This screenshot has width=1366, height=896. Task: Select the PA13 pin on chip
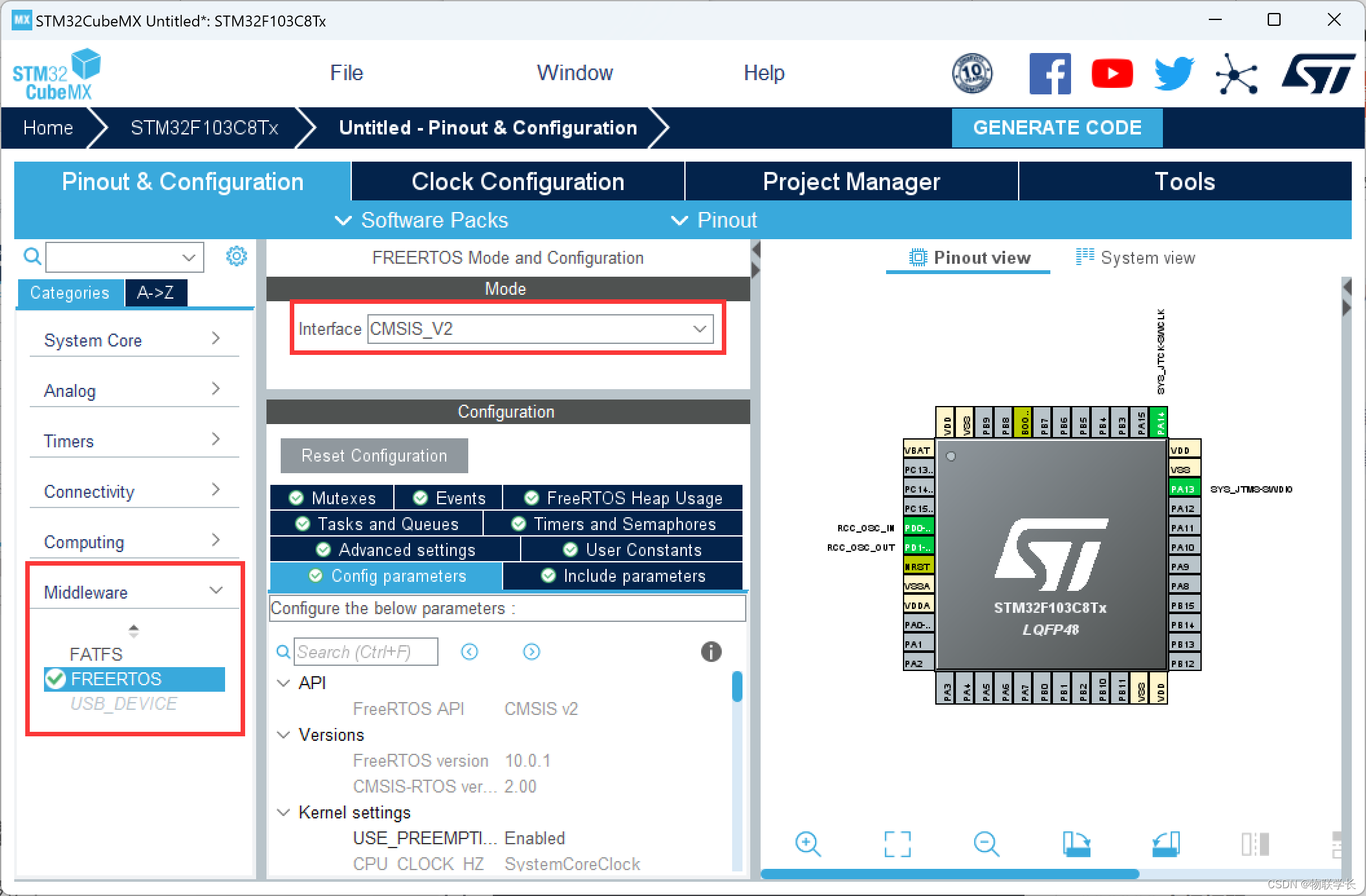[1183, 489]
